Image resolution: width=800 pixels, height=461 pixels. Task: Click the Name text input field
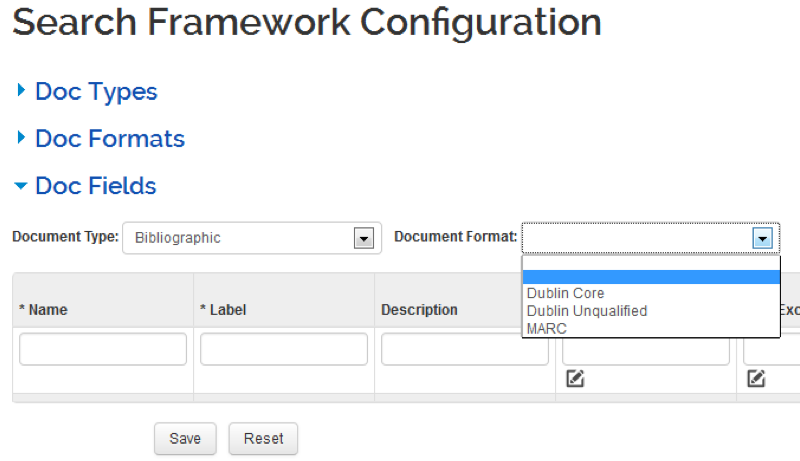[x=103, y=349]
